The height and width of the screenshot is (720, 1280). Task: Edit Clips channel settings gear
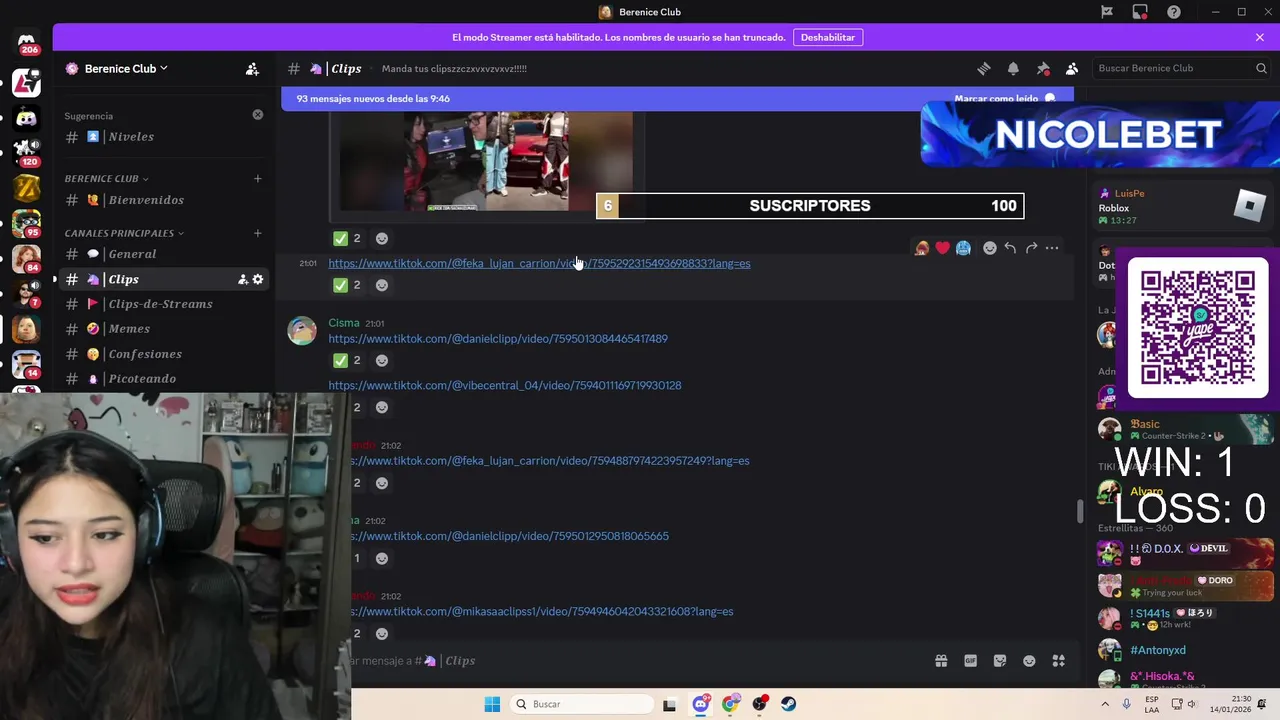257,279
